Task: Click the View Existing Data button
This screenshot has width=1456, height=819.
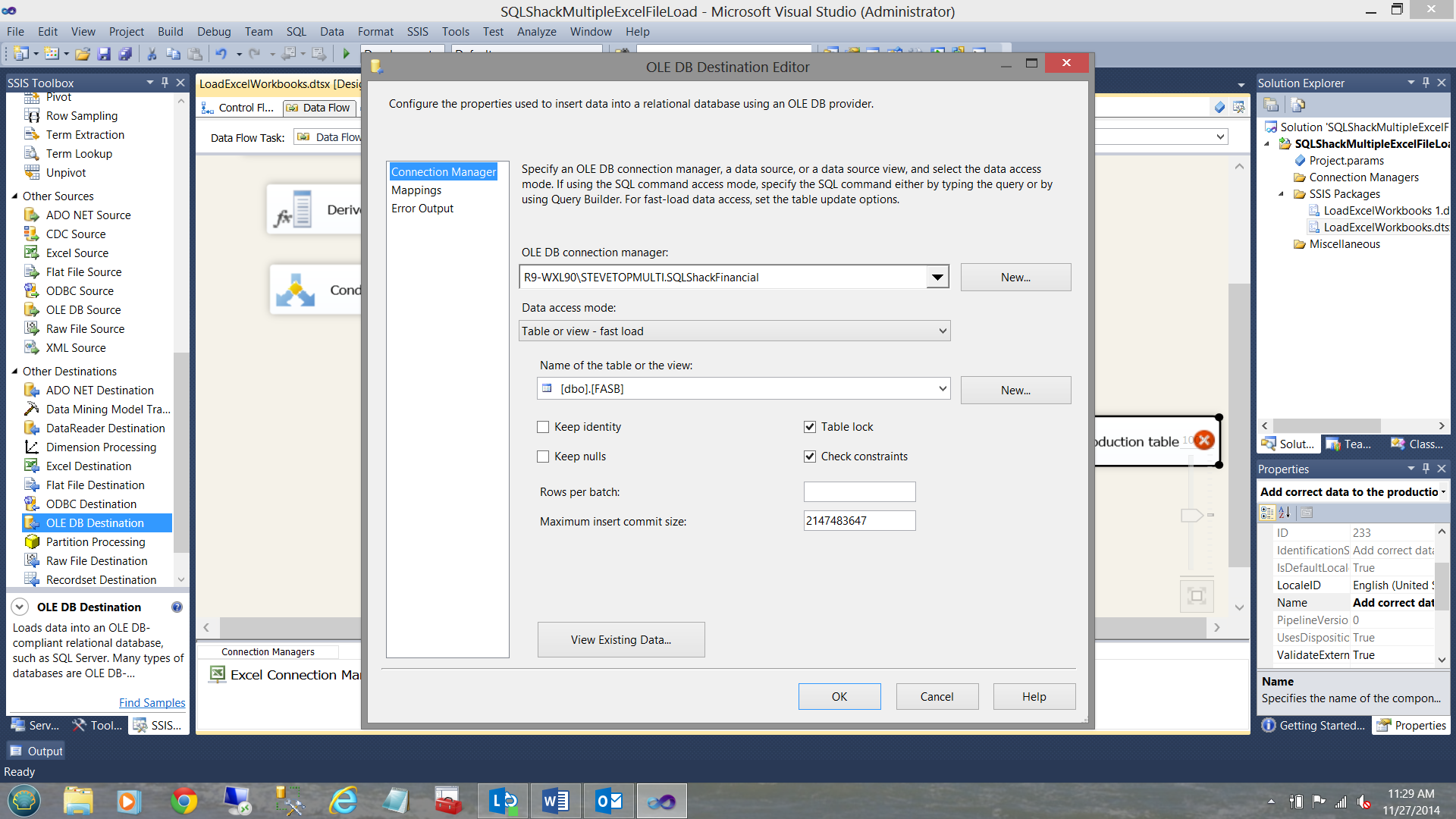Action: click(x=620, y=639)
